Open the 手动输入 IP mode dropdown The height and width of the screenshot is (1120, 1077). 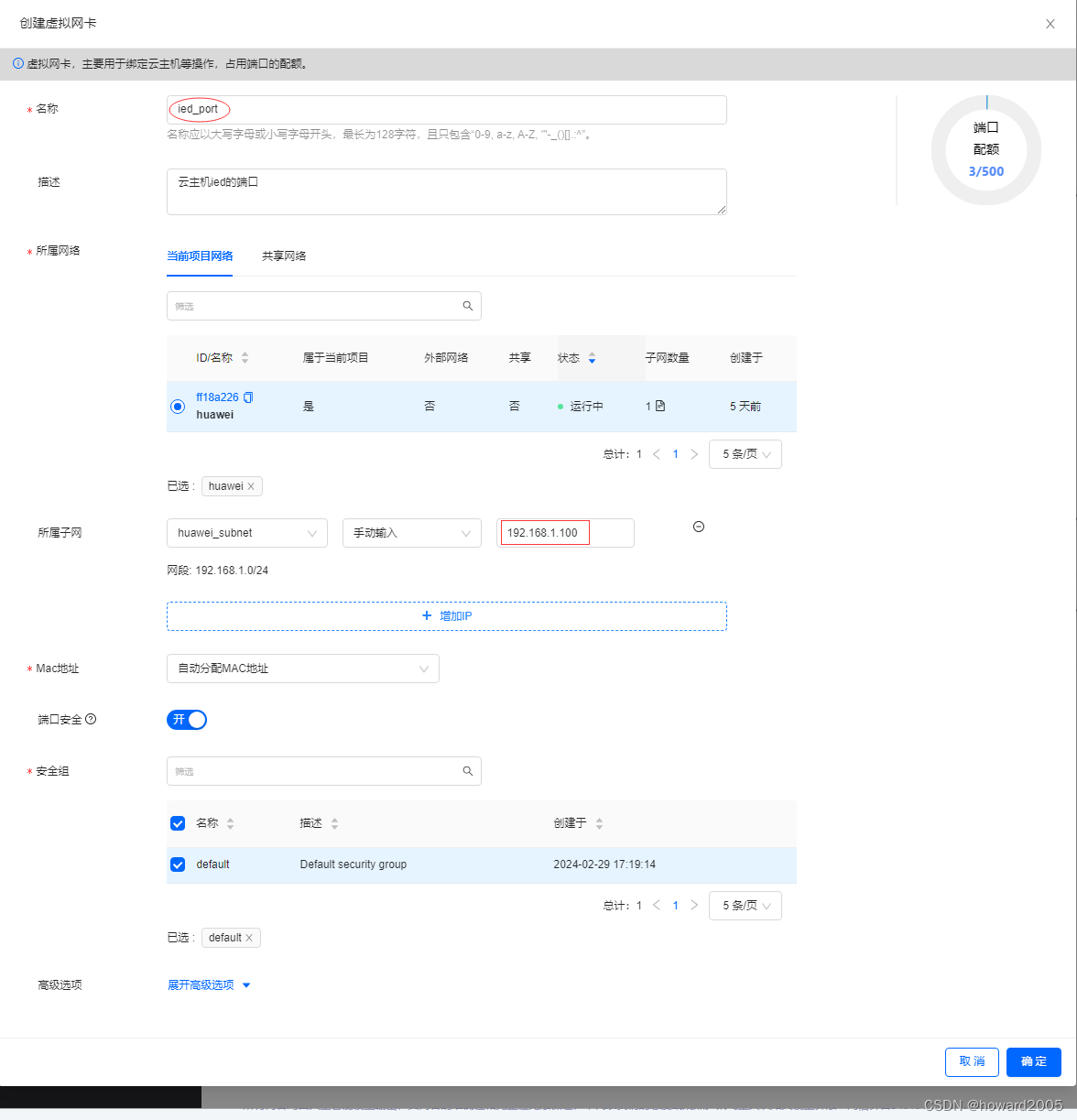412,533
